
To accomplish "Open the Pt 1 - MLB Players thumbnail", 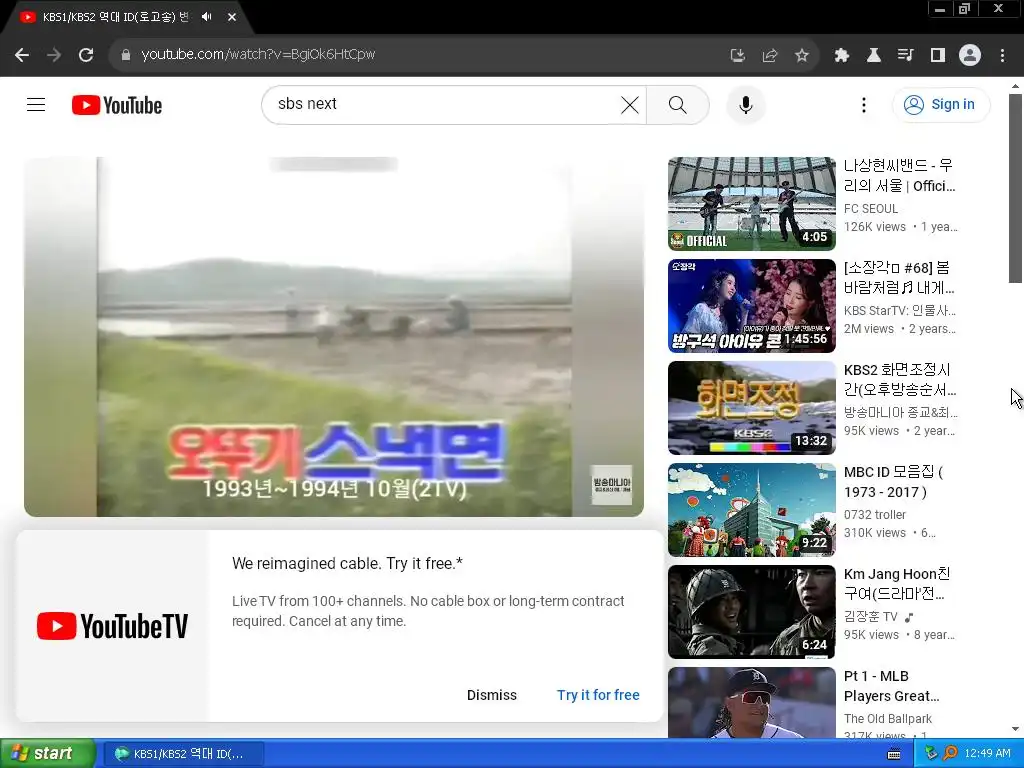I will [x=752, y=703].
